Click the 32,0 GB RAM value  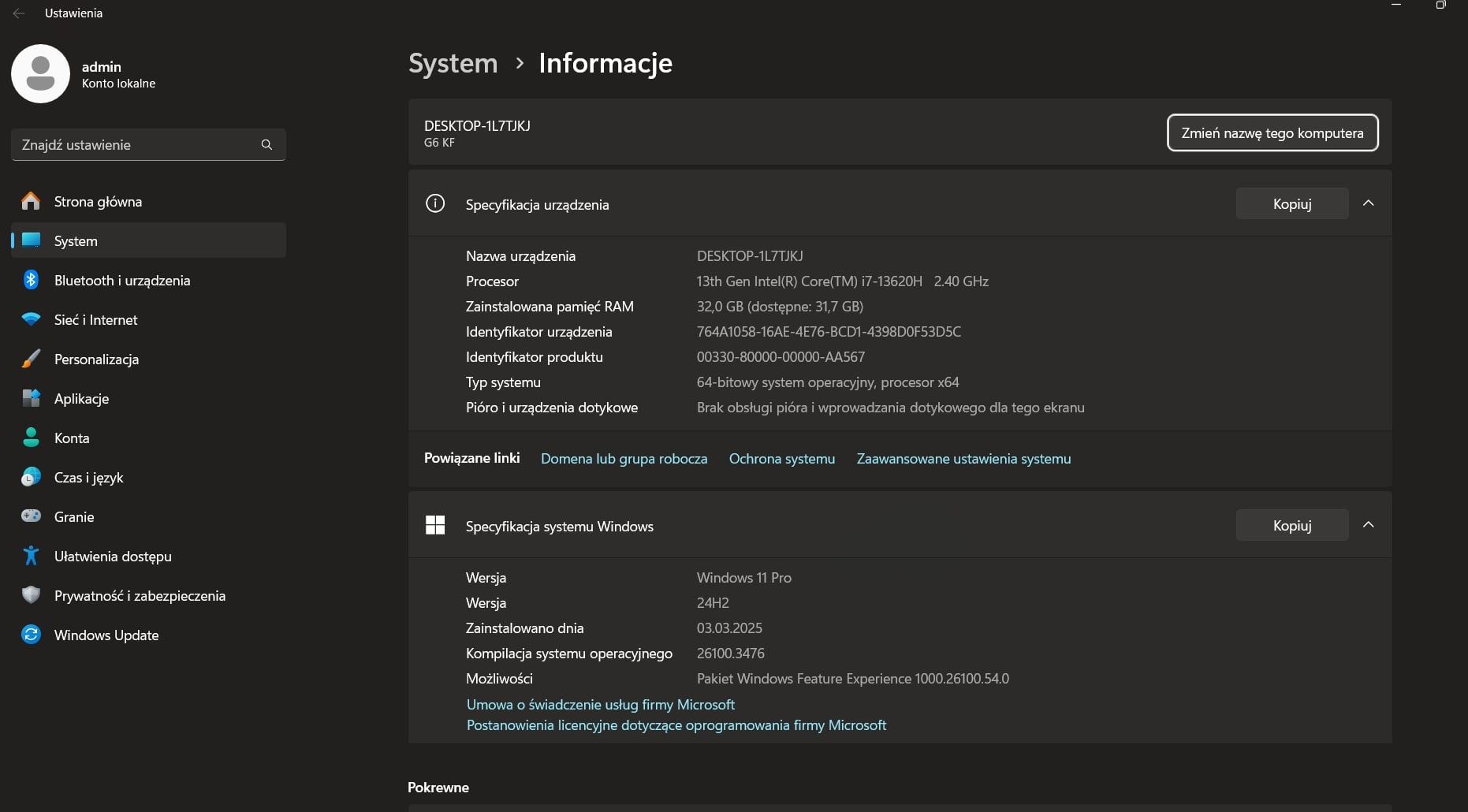click(x=780, y=307)
